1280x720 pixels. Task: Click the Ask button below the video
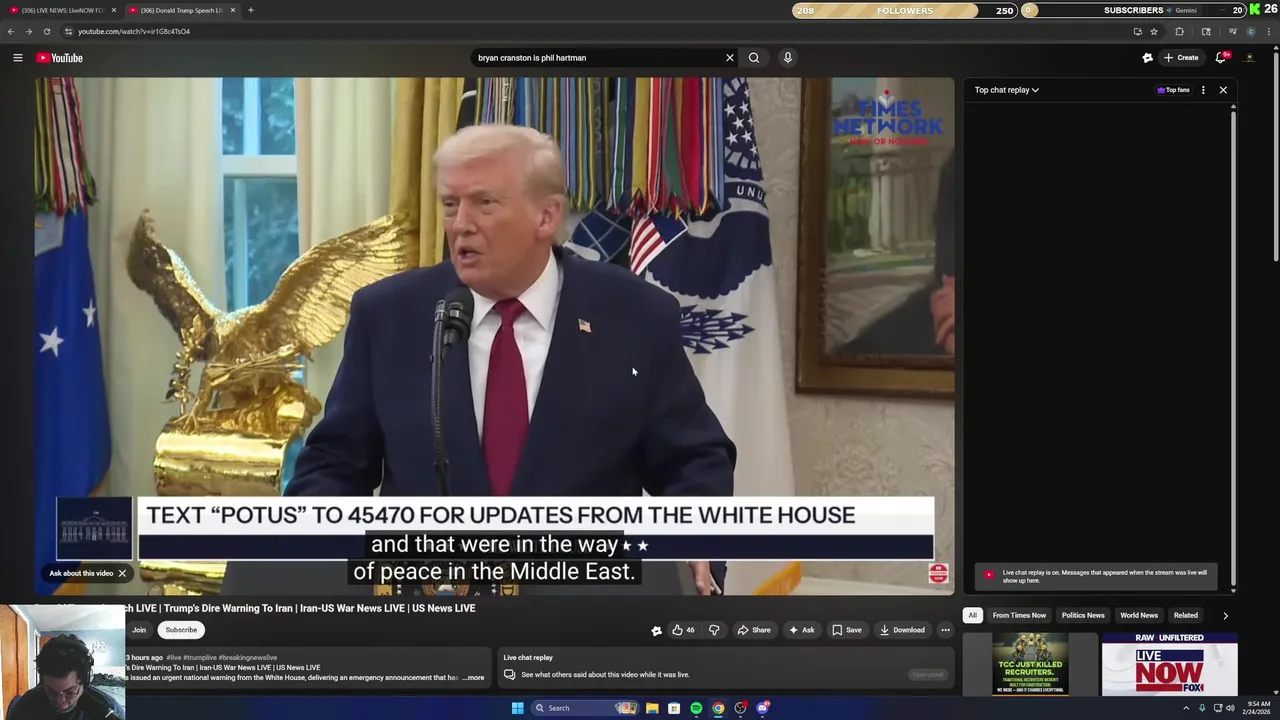coord(801,630)
